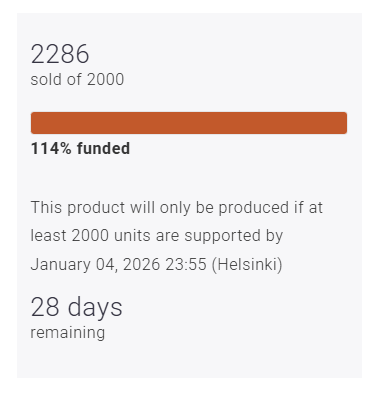This screenshot has width=369, height=396.
Task: Click the "2000" goal in "sold of 2000"
Action: pyautogui.click(x=105, y=80)
